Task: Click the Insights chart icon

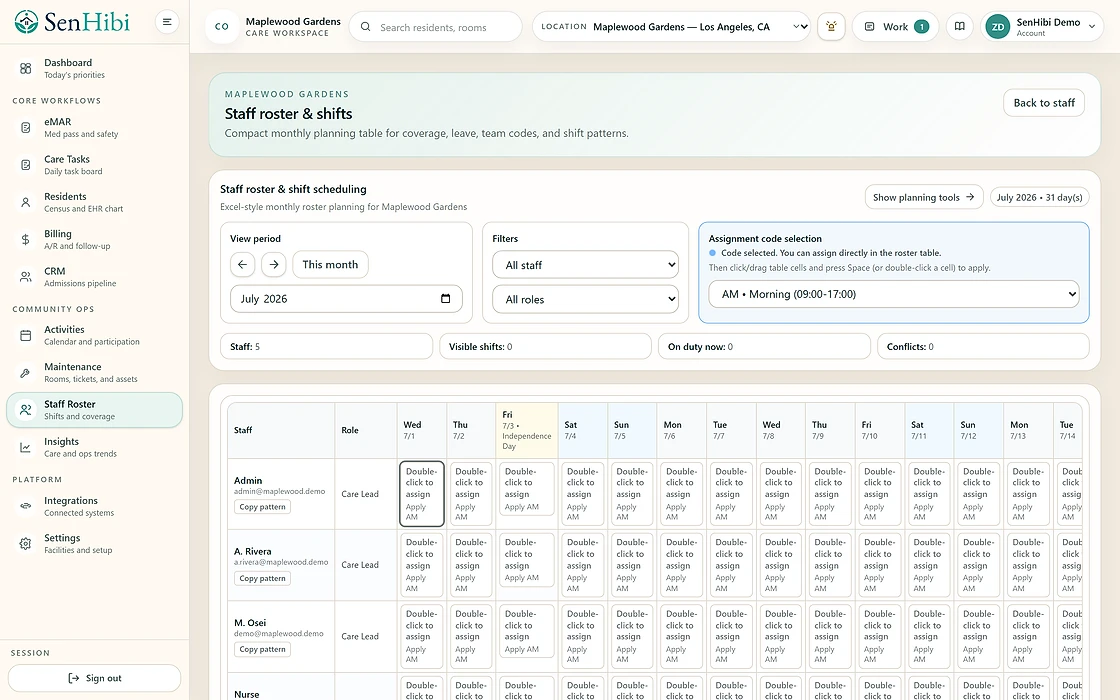Action: pos(26,447)
